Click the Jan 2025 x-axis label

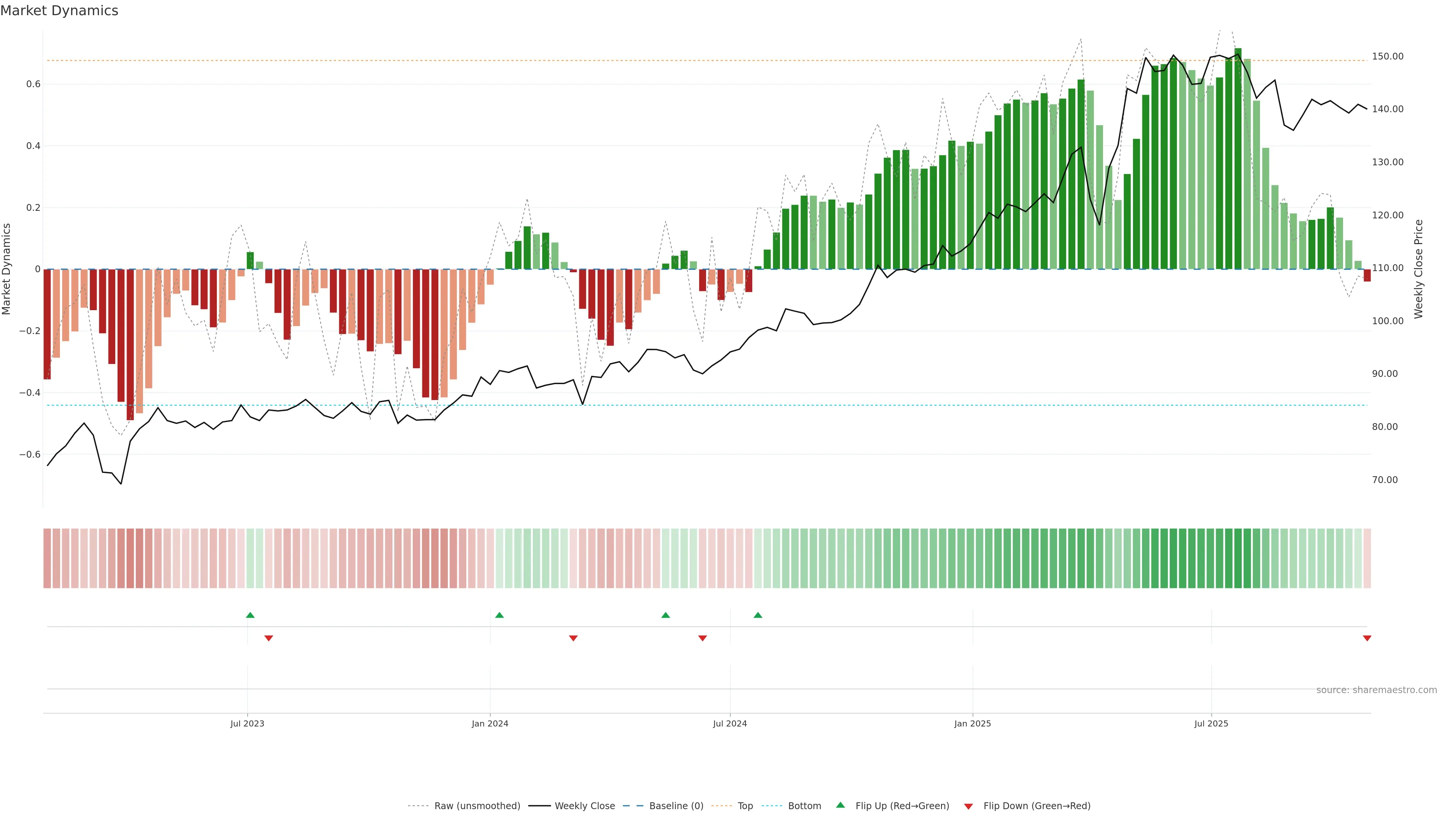972,723
